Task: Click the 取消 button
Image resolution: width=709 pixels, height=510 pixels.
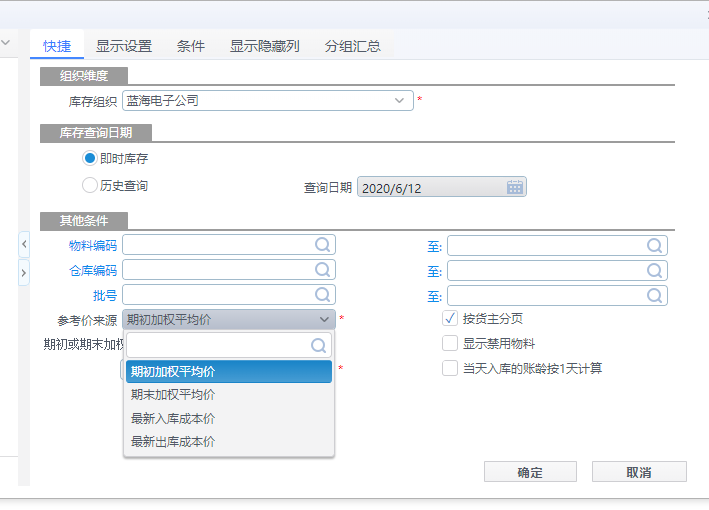Action: coord(639,472)
